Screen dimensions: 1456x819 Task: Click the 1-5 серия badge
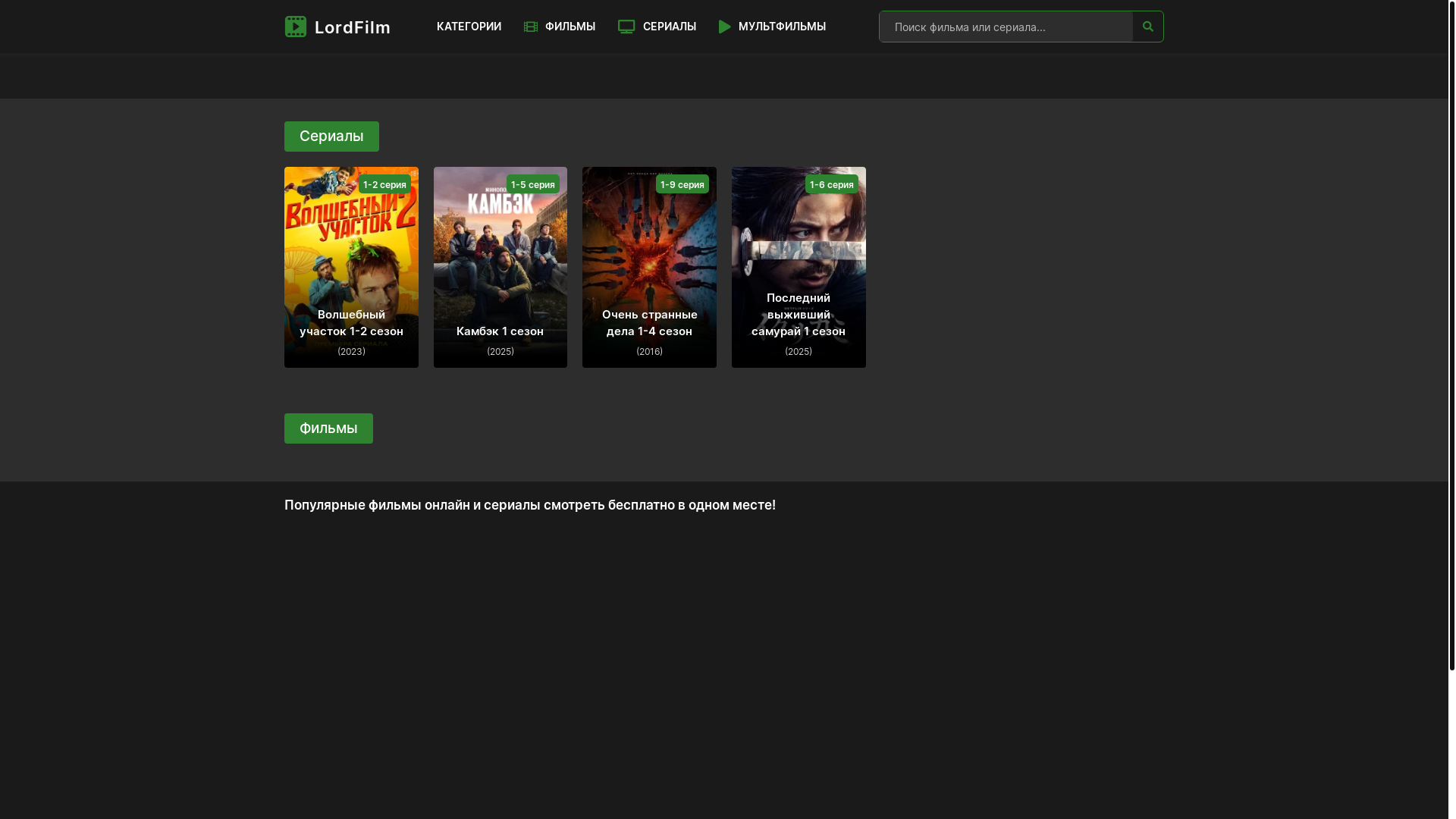tap(533, 184)
